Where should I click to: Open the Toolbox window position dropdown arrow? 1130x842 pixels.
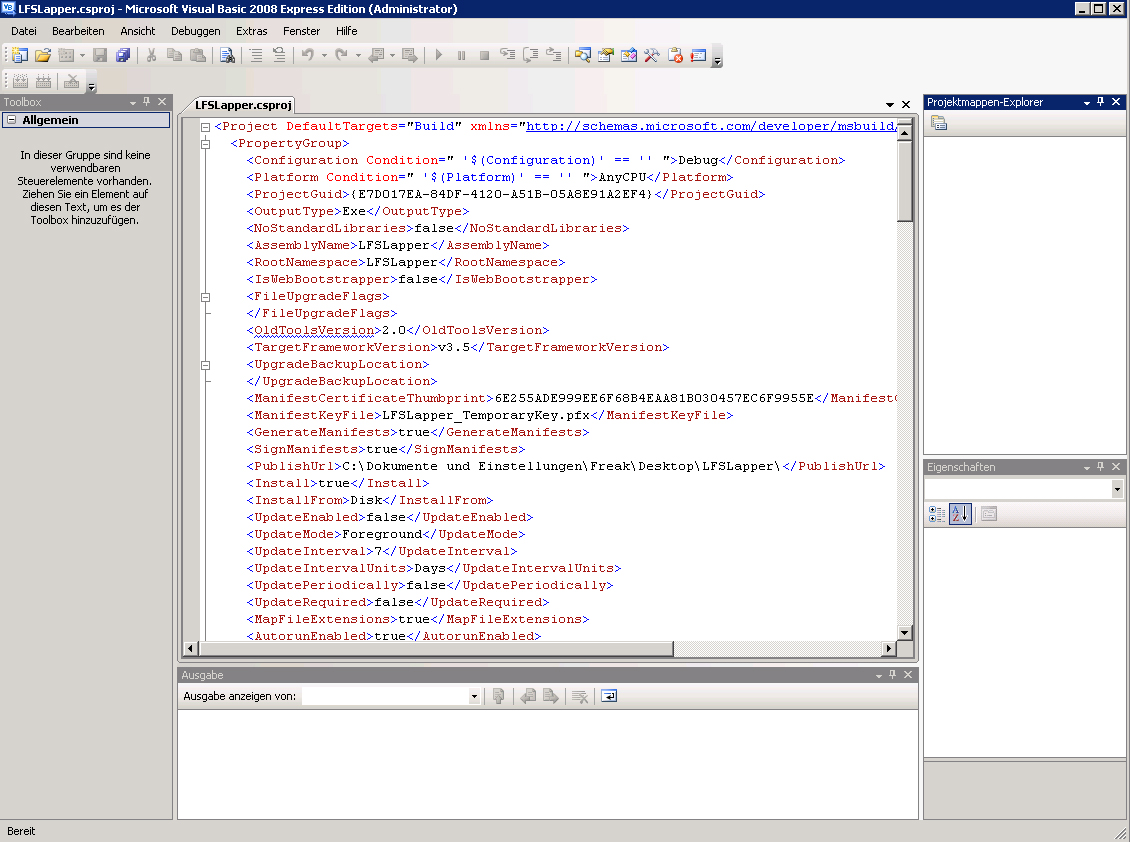[x=133, y=102]
